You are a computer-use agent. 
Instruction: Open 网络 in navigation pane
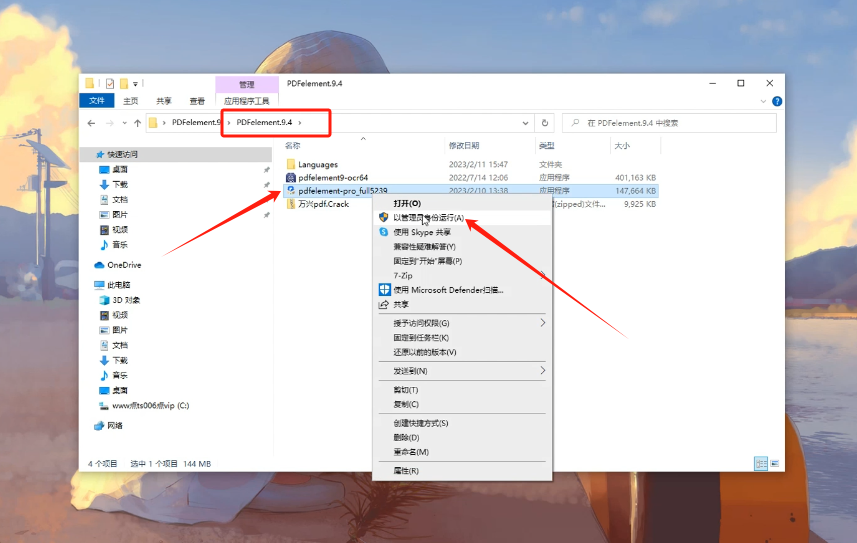(115, 425)
